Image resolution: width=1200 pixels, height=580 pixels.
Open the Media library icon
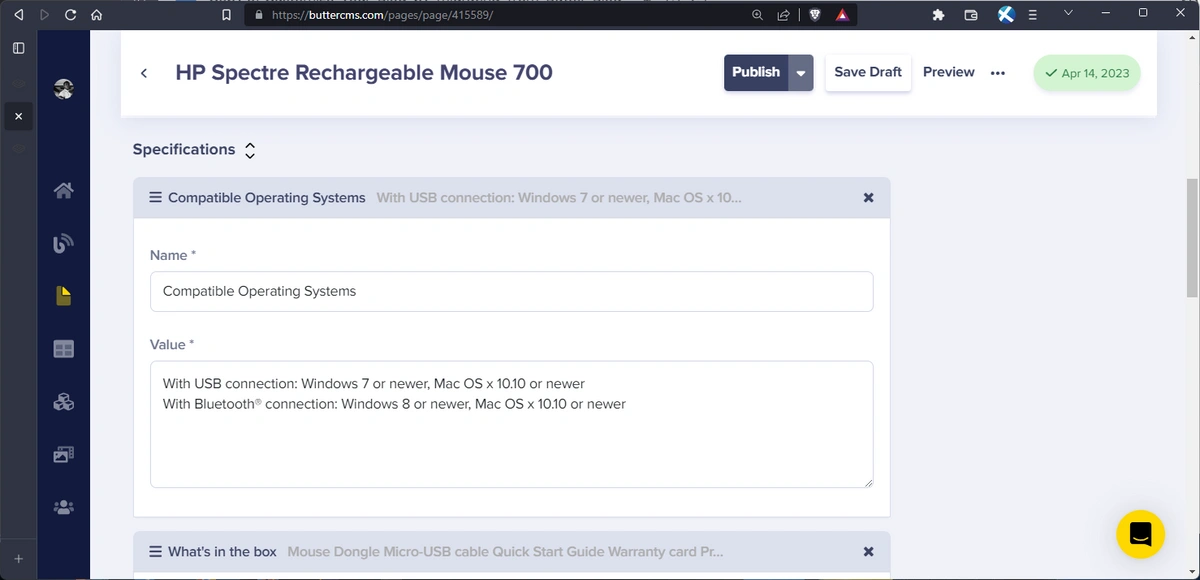63,454
